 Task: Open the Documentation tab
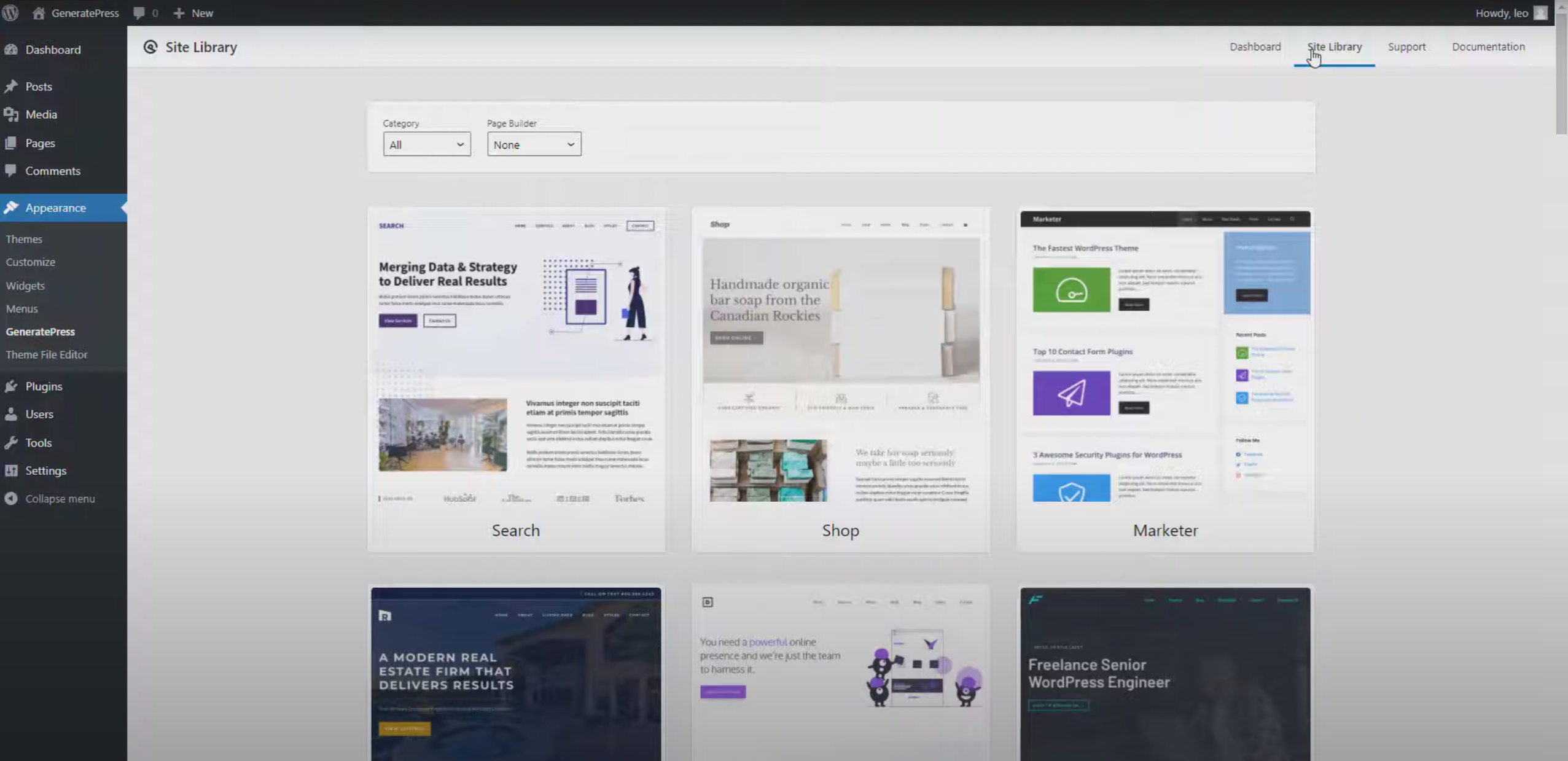coord(1488,47)
